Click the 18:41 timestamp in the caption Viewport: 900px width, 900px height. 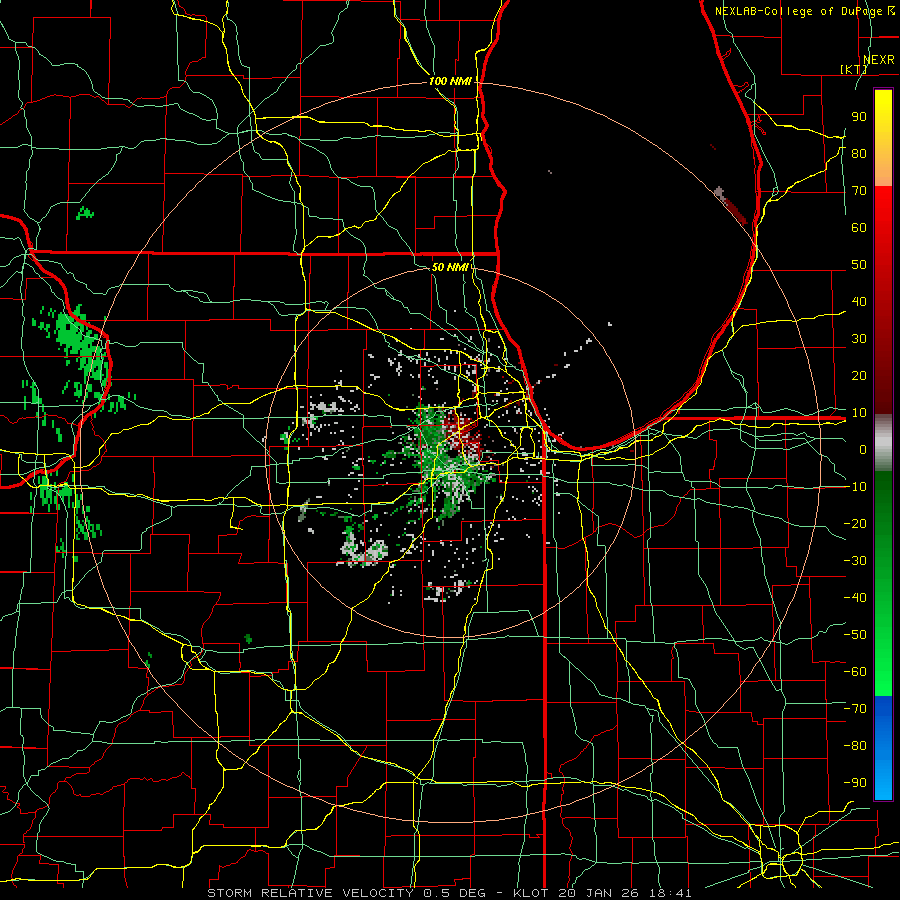(x=669, y=893)
